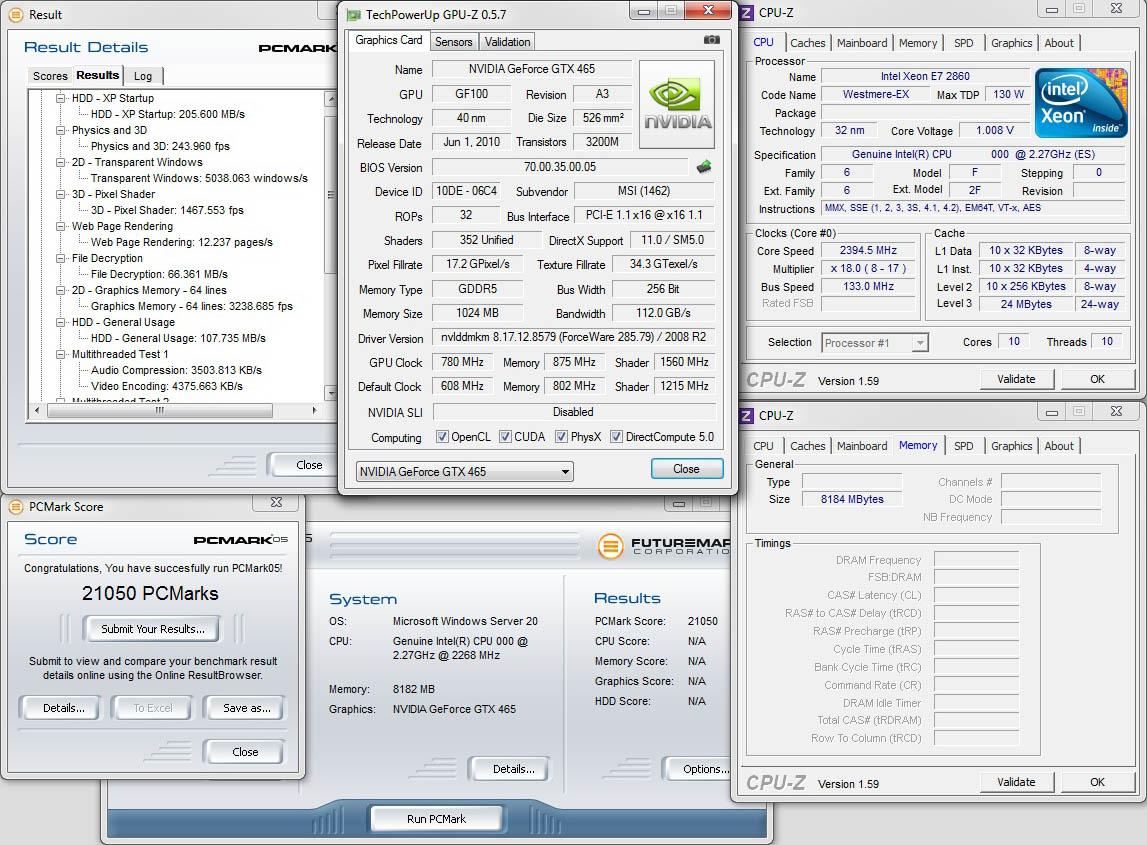Click Validate in top CPU-Z window
The height and width of the screenshot is (845, 1147).
click(x=1016, y=379)
